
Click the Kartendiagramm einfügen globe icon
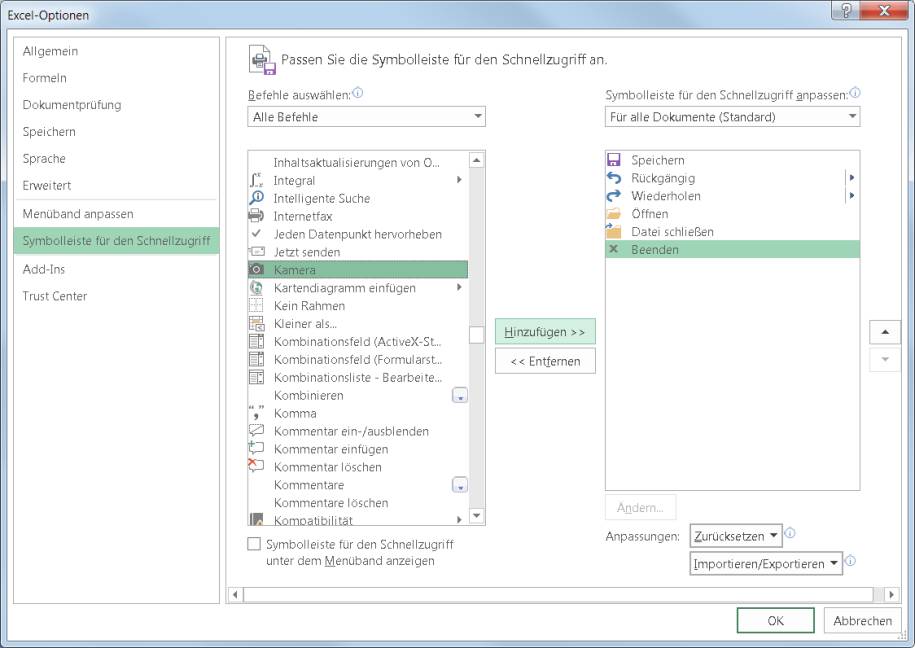pyautogui.click(x=256, y=288)
